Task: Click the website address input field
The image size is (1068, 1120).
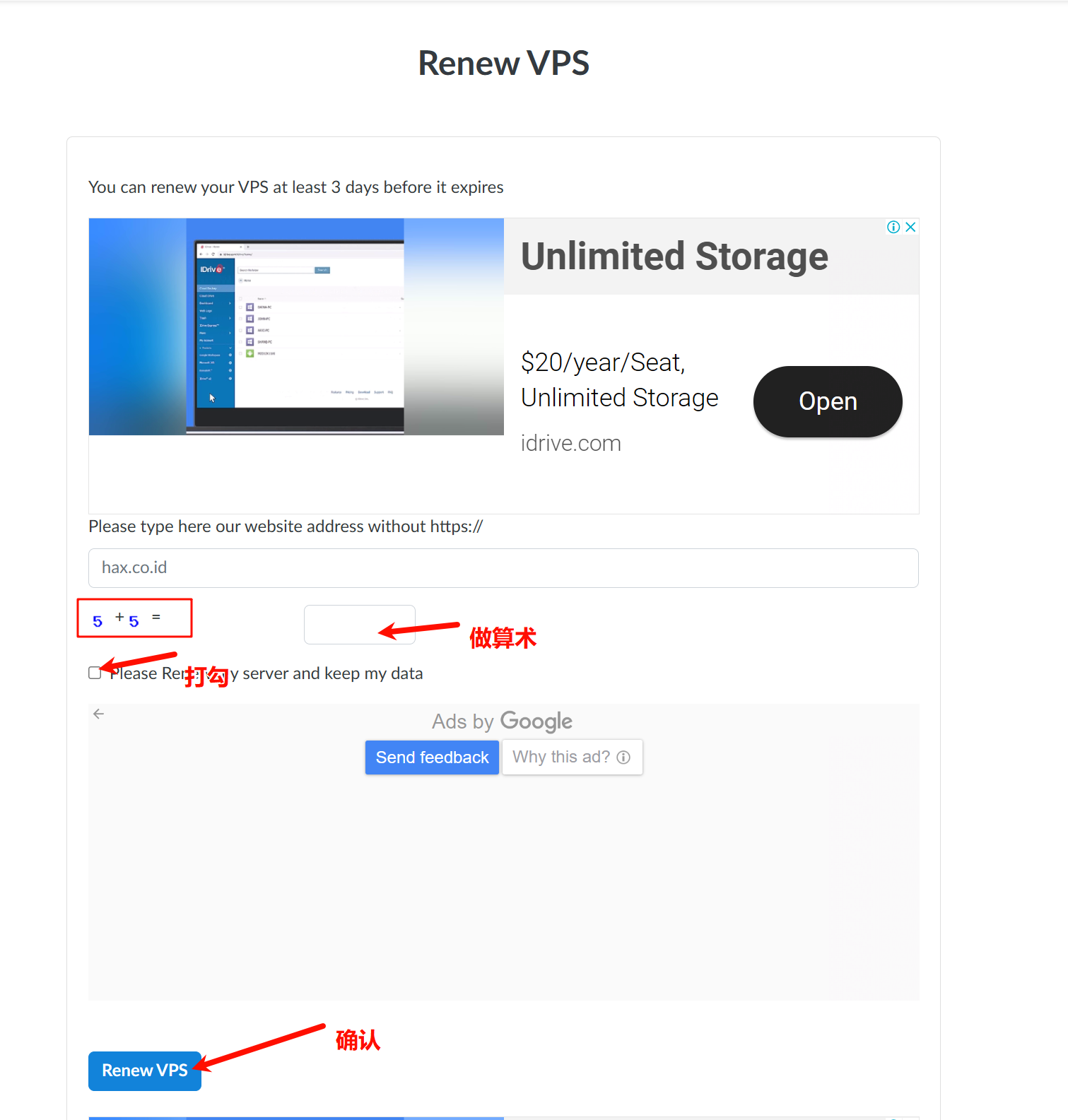Action: coord(503,568)
